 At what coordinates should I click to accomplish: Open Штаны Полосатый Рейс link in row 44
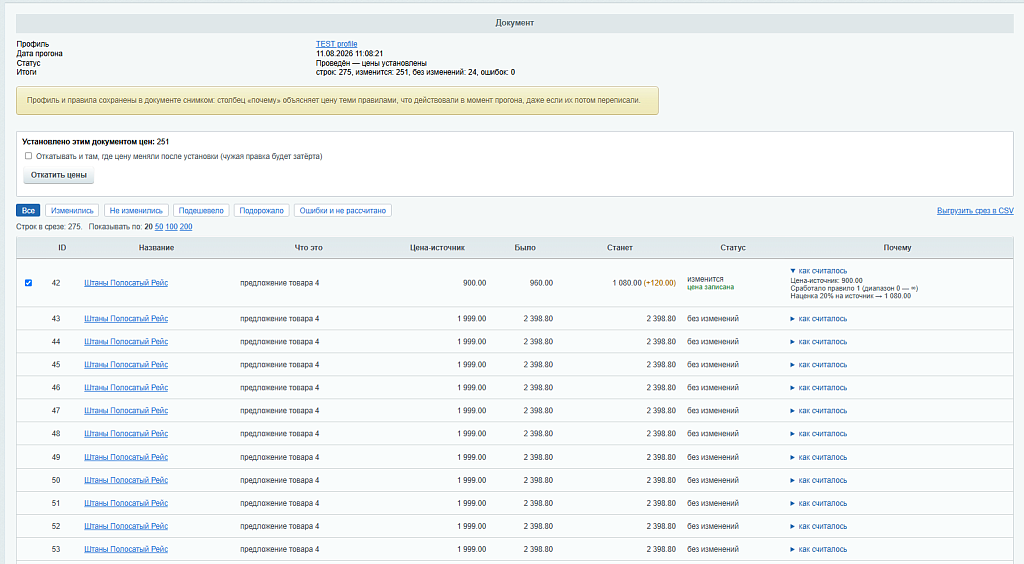point(126,341)
